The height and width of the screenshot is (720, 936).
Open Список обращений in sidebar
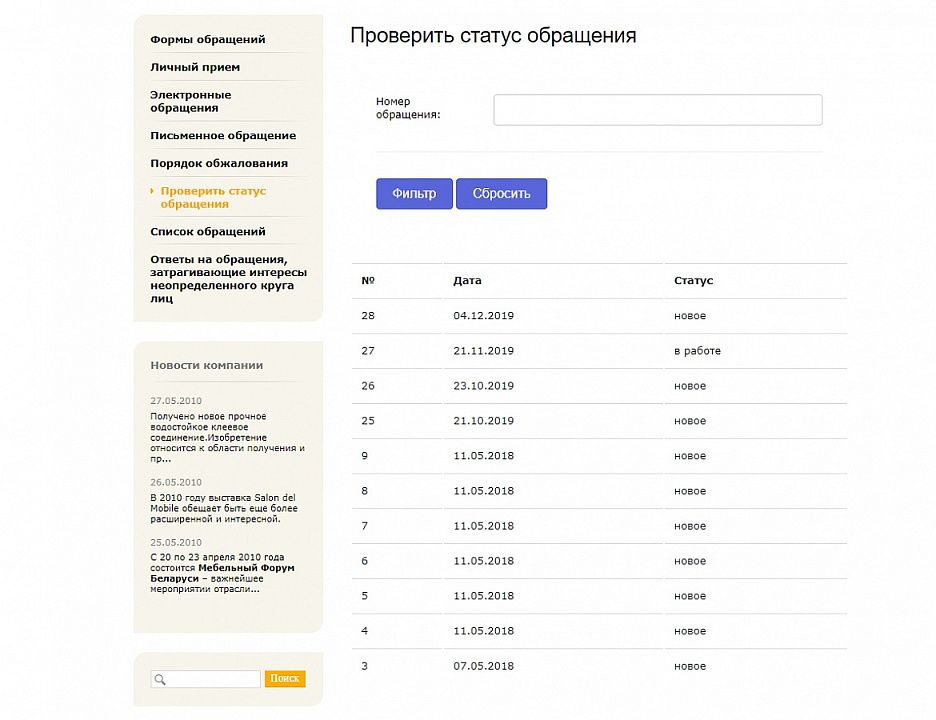pos(208,232)
